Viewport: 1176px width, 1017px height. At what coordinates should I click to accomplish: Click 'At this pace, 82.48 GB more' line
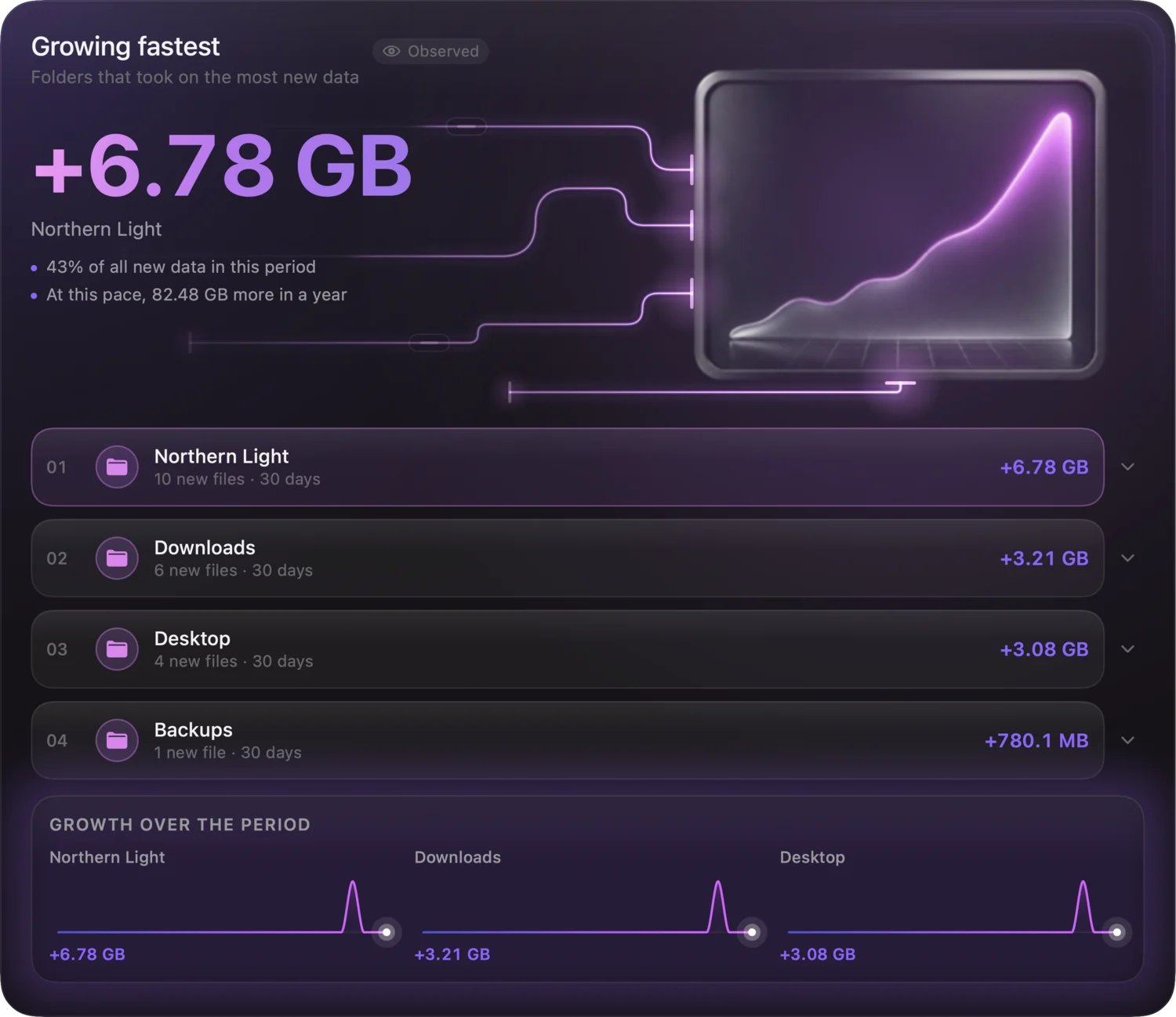[196, 295]
